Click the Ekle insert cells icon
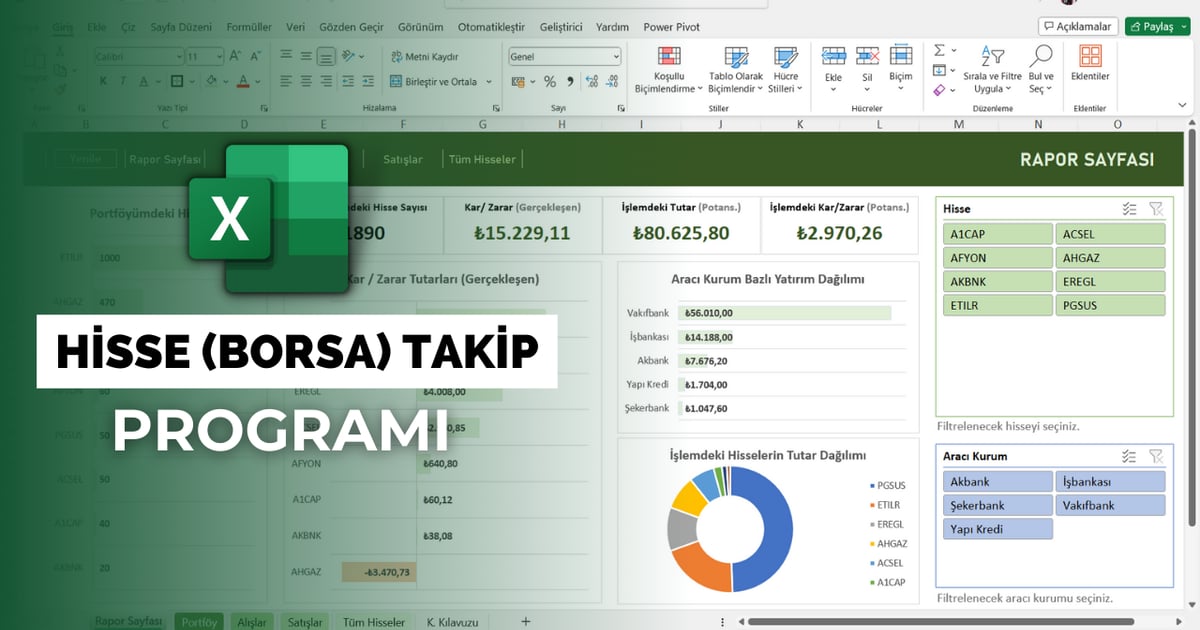 click(833, 56)
